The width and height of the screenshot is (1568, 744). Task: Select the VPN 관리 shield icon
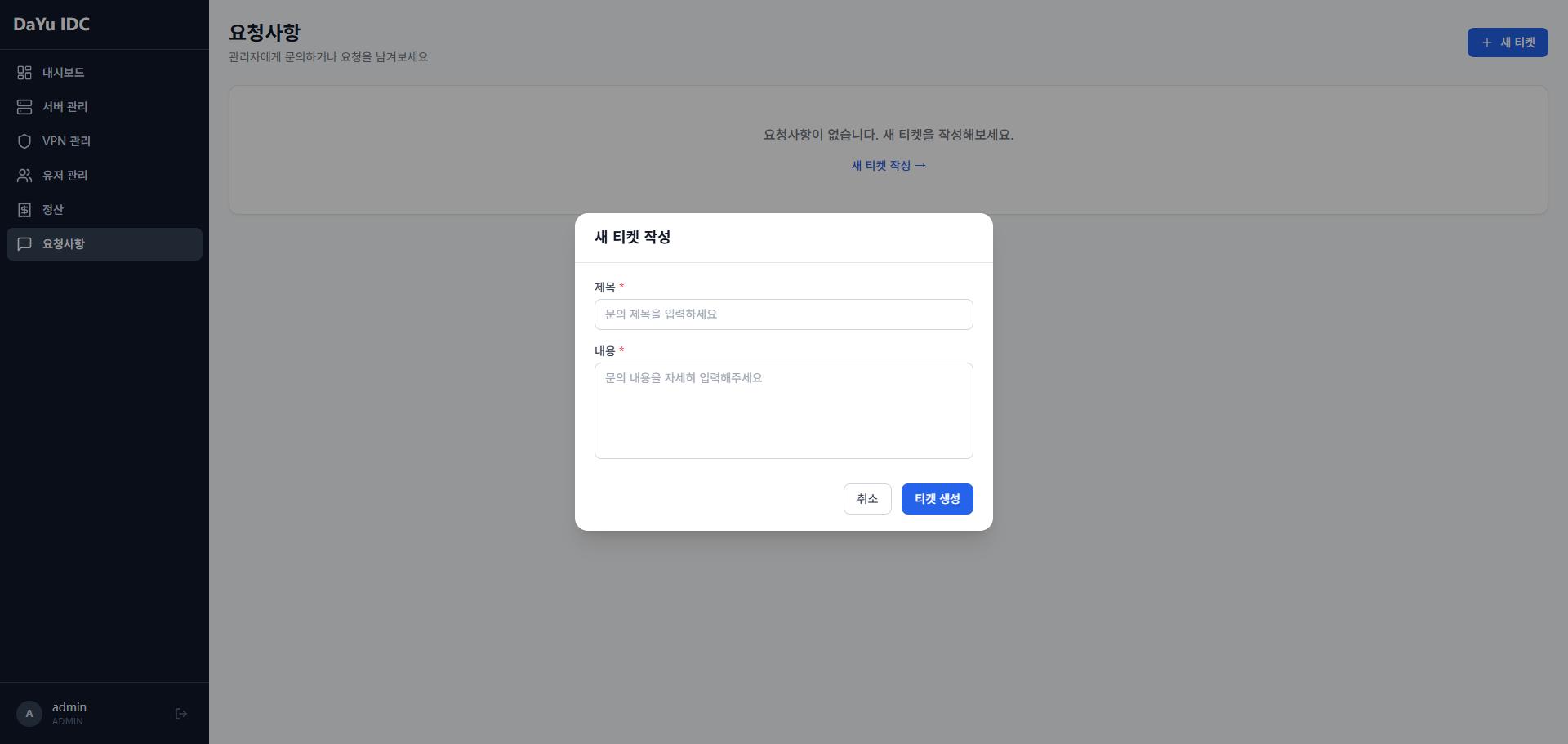(x=24, y=141)
